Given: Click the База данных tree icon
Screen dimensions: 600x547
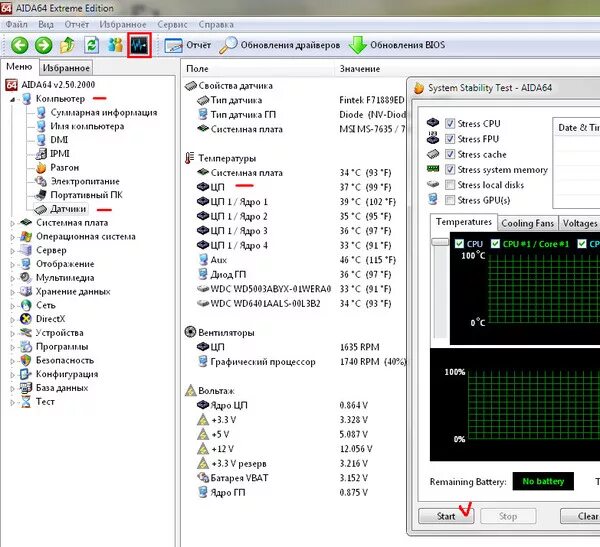Looking at the screenshot, I should point(26,388).
